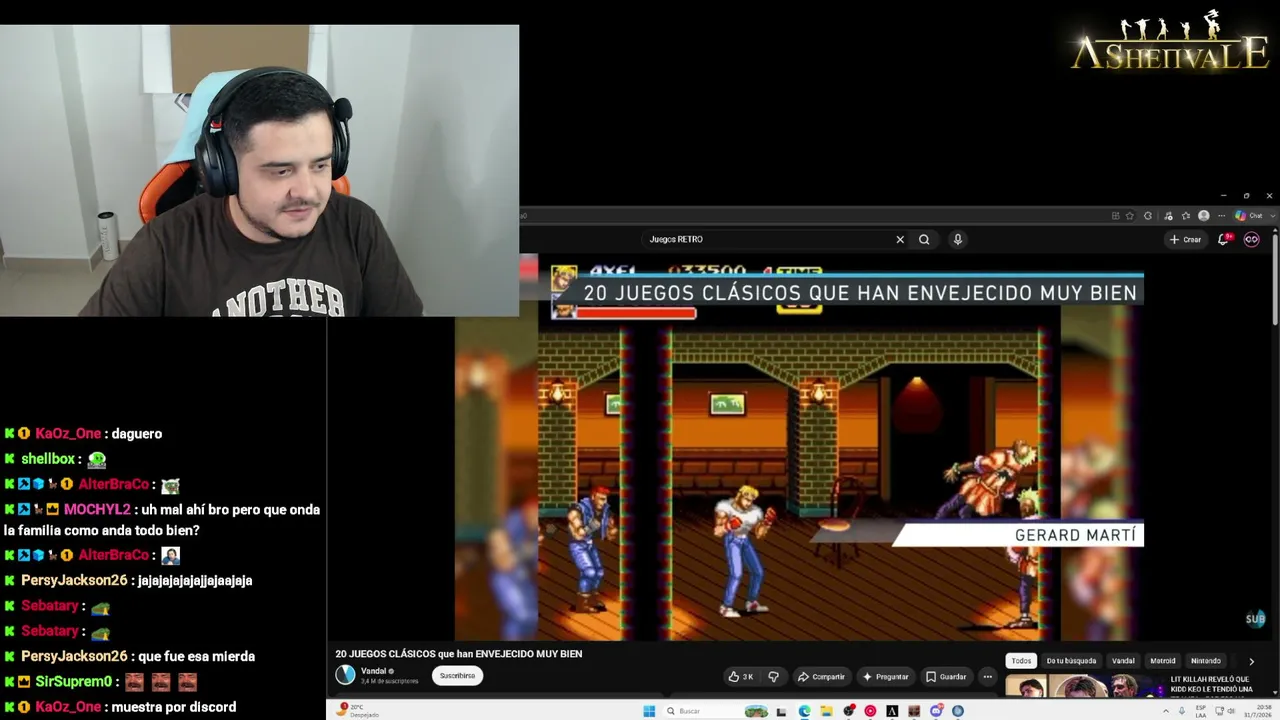Select the Todos filter chip

point(1021,661)
